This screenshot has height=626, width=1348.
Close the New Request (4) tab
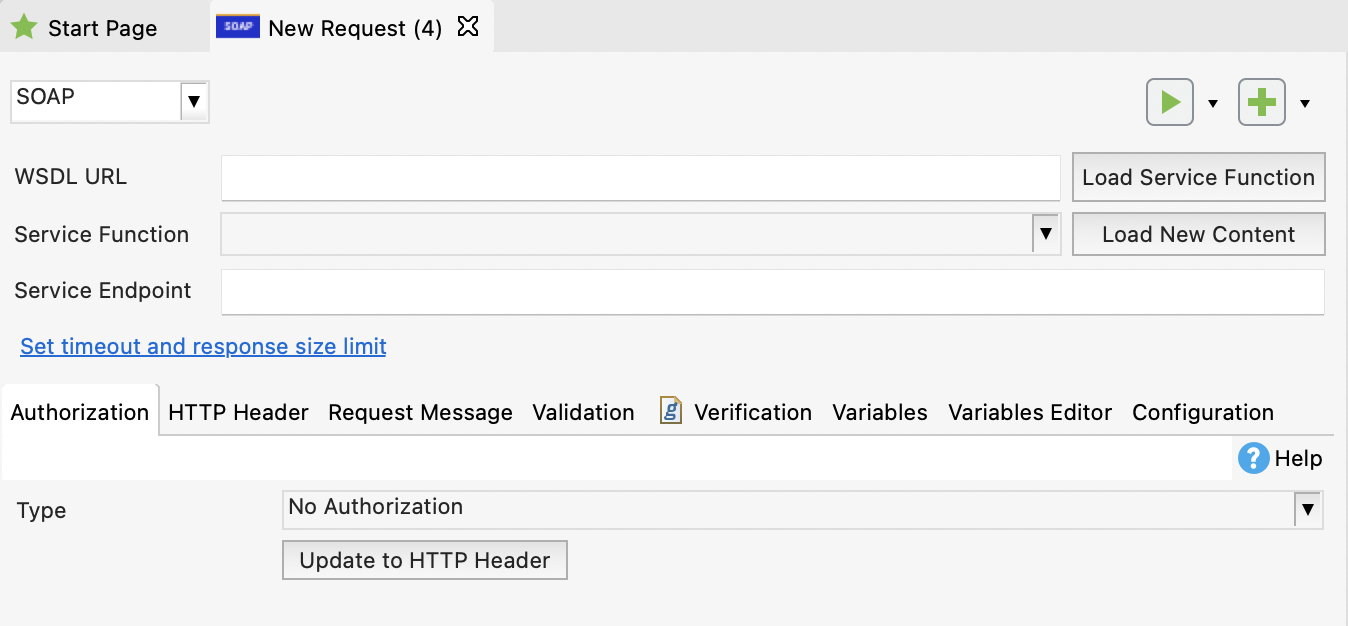pyautogui.click(x=467, y=27)
